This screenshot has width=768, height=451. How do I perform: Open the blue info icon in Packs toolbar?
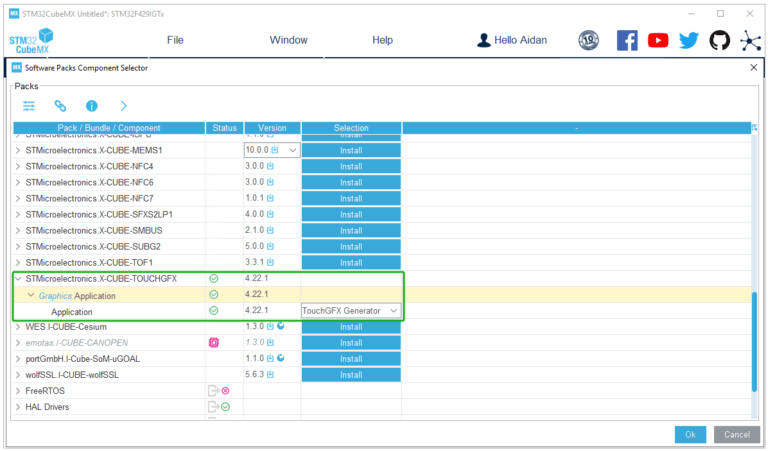coord(91,105)
